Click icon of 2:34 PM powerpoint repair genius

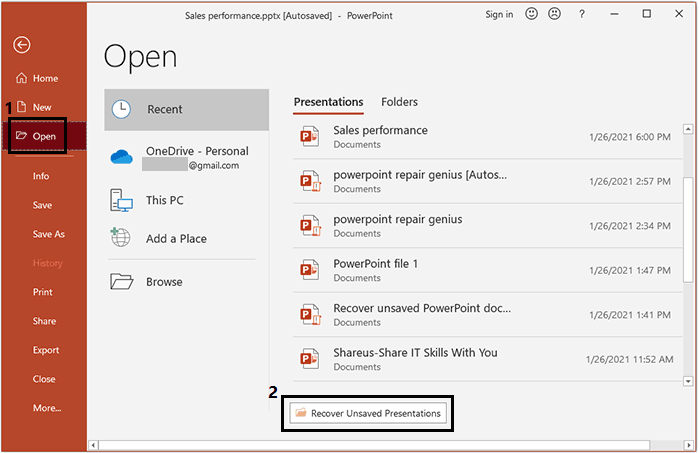click(x=310, y=226)
